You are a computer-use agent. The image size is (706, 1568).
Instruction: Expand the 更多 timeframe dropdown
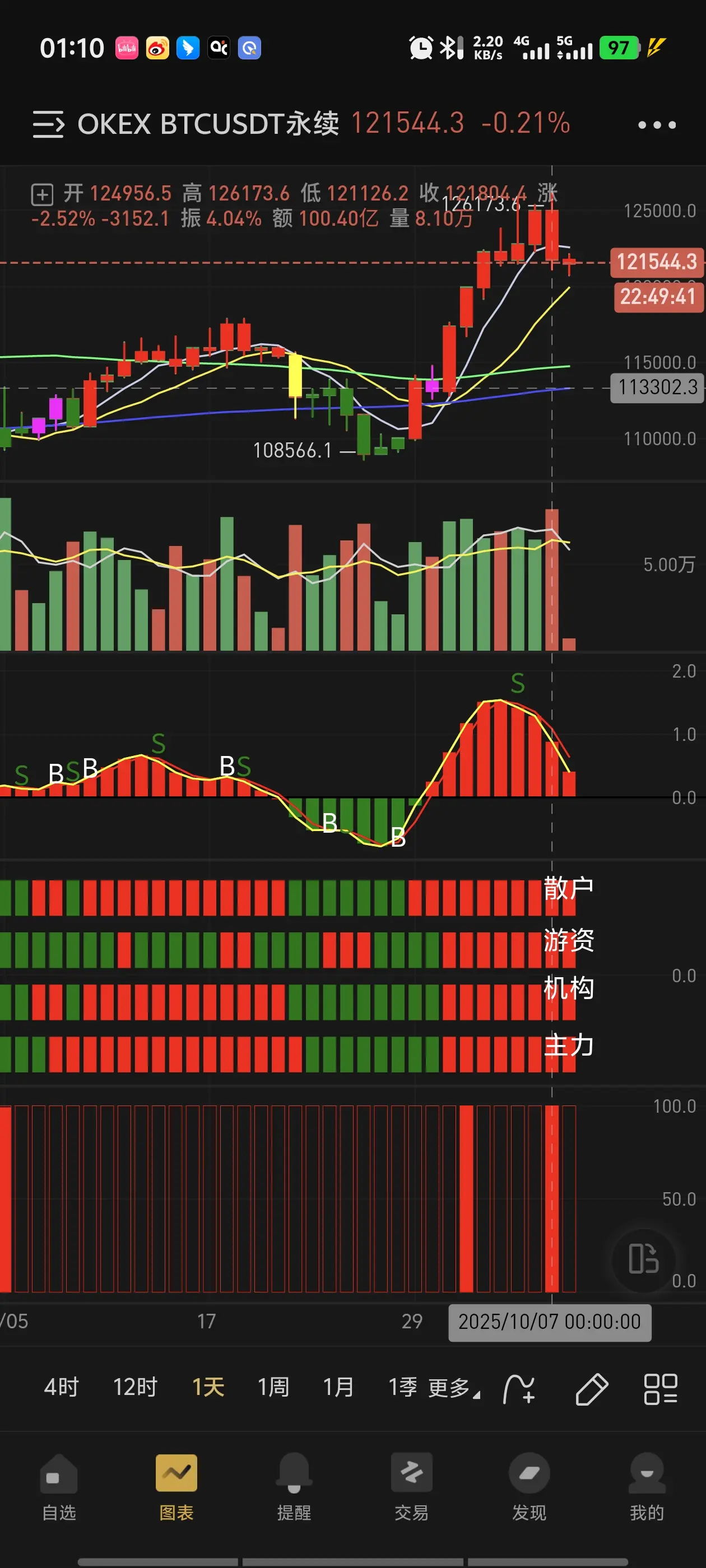pos(454,1388)
